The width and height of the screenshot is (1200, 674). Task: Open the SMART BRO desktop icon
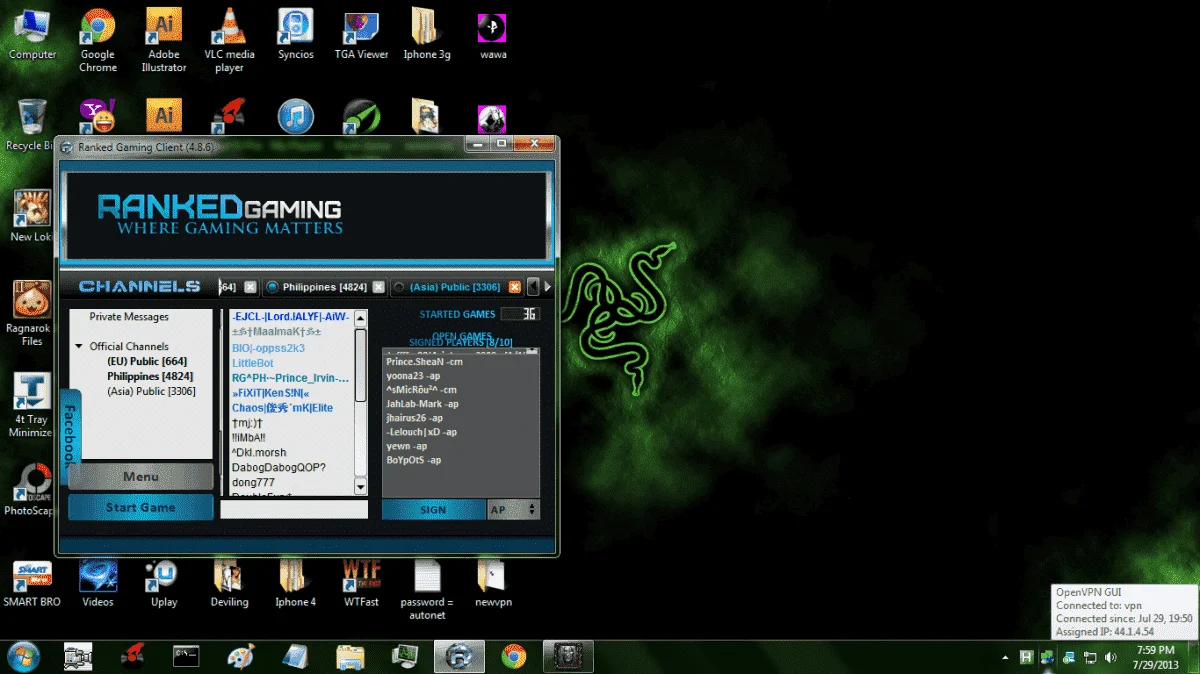(x=32, y=583)
